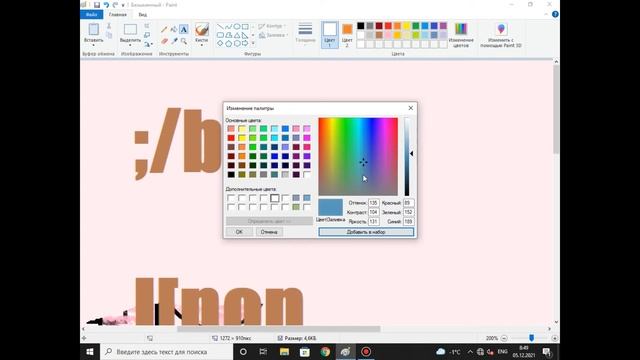Open Paint help question mark icon
The image size is (640, 360).
tap(555, 14)
